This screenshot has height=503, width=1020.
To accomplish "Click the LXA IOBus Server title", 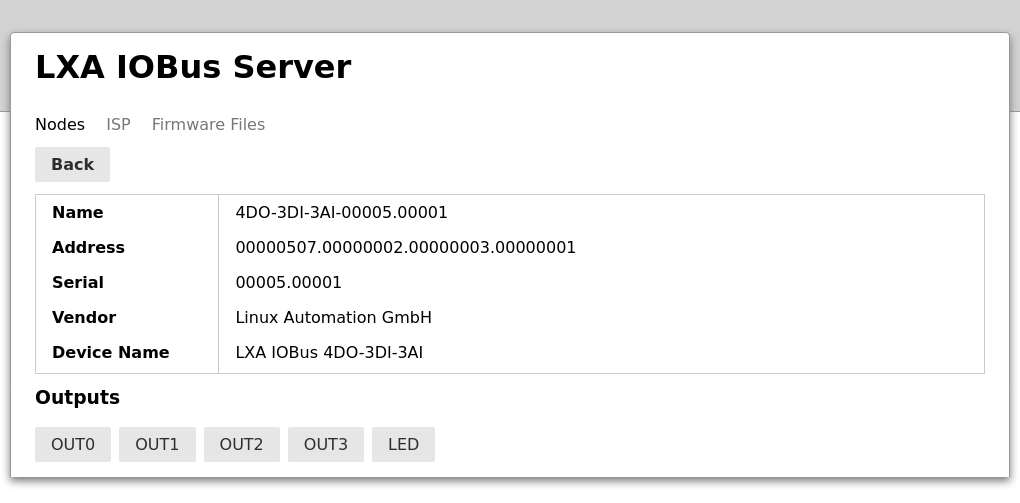I will [193, 67].
